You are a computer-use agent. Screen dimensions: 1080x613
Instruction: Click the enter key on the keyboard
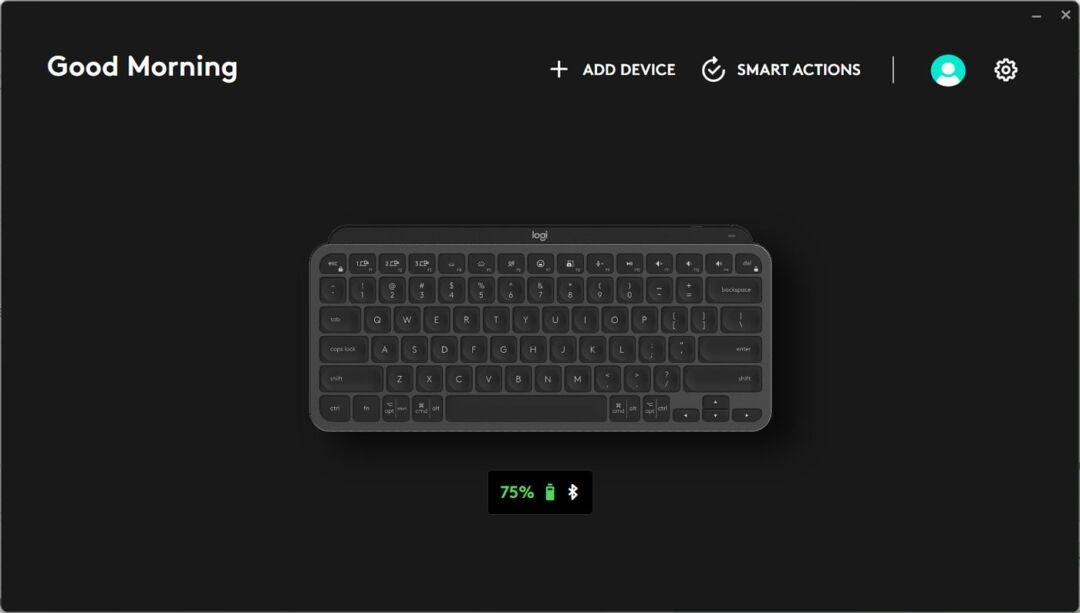[x=730, y=349]
